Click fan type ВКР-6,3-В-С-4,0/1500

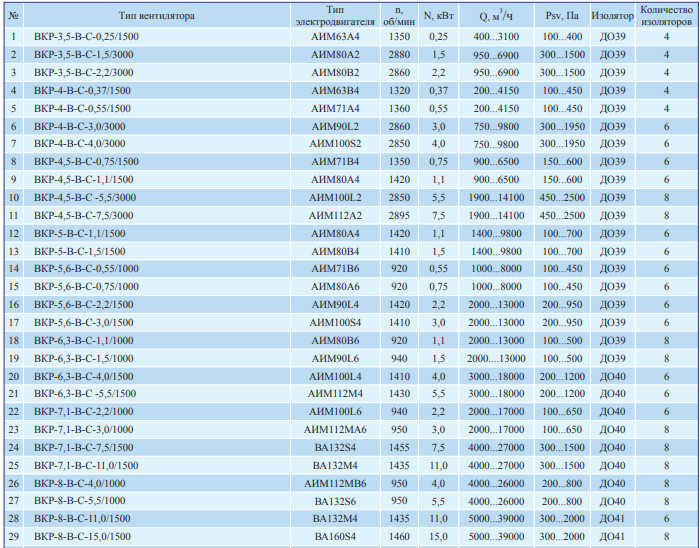coord(84,377)
